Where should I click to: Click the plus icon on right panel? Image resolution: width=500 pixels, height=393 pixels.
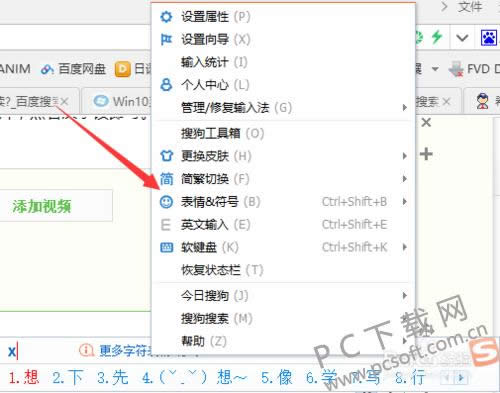pyautogui.click(x=426, y=154)
